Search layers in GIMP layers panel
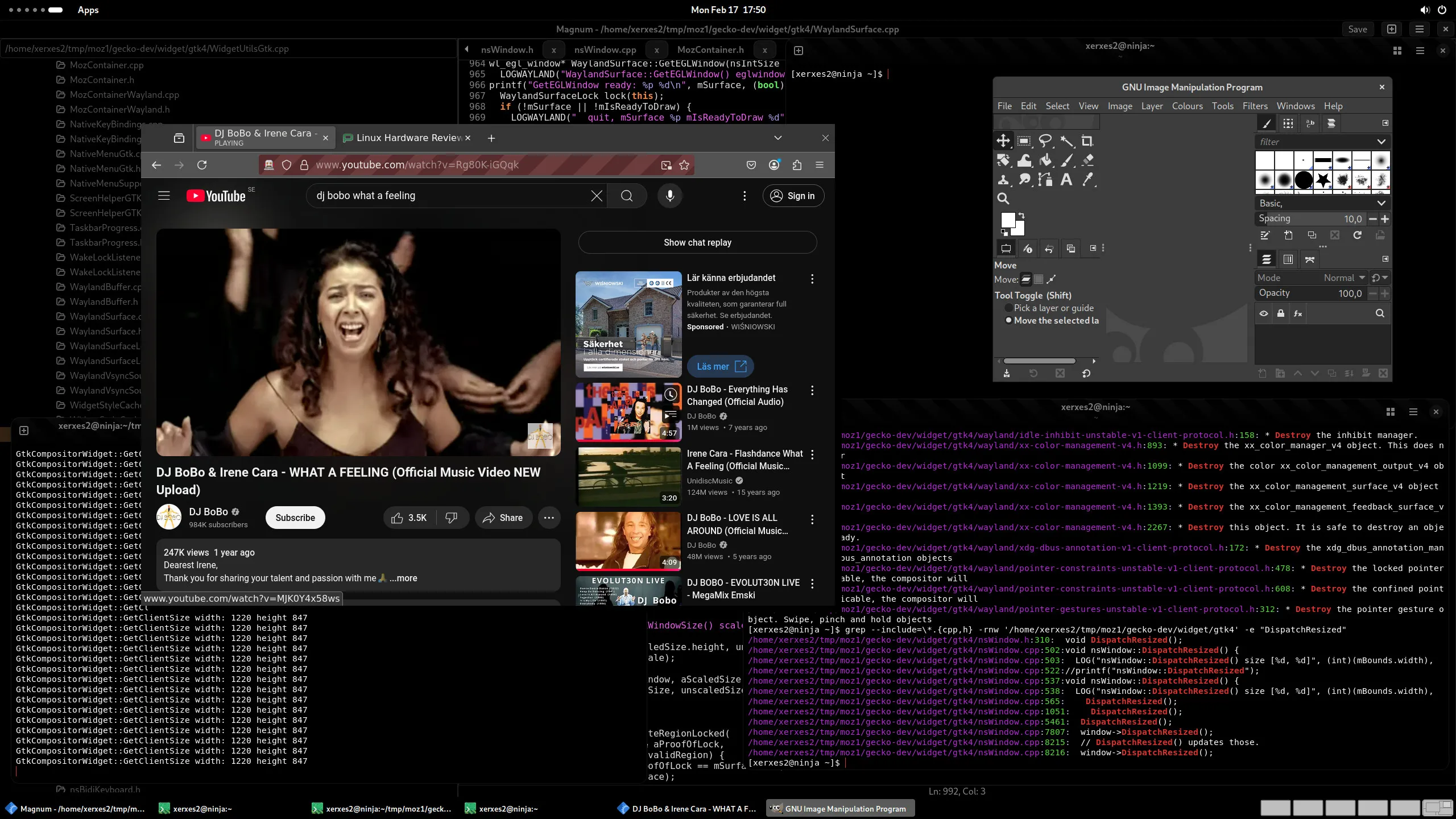Image resolution: width=1456 pixels, height=819 pixels. (1380, 313)
